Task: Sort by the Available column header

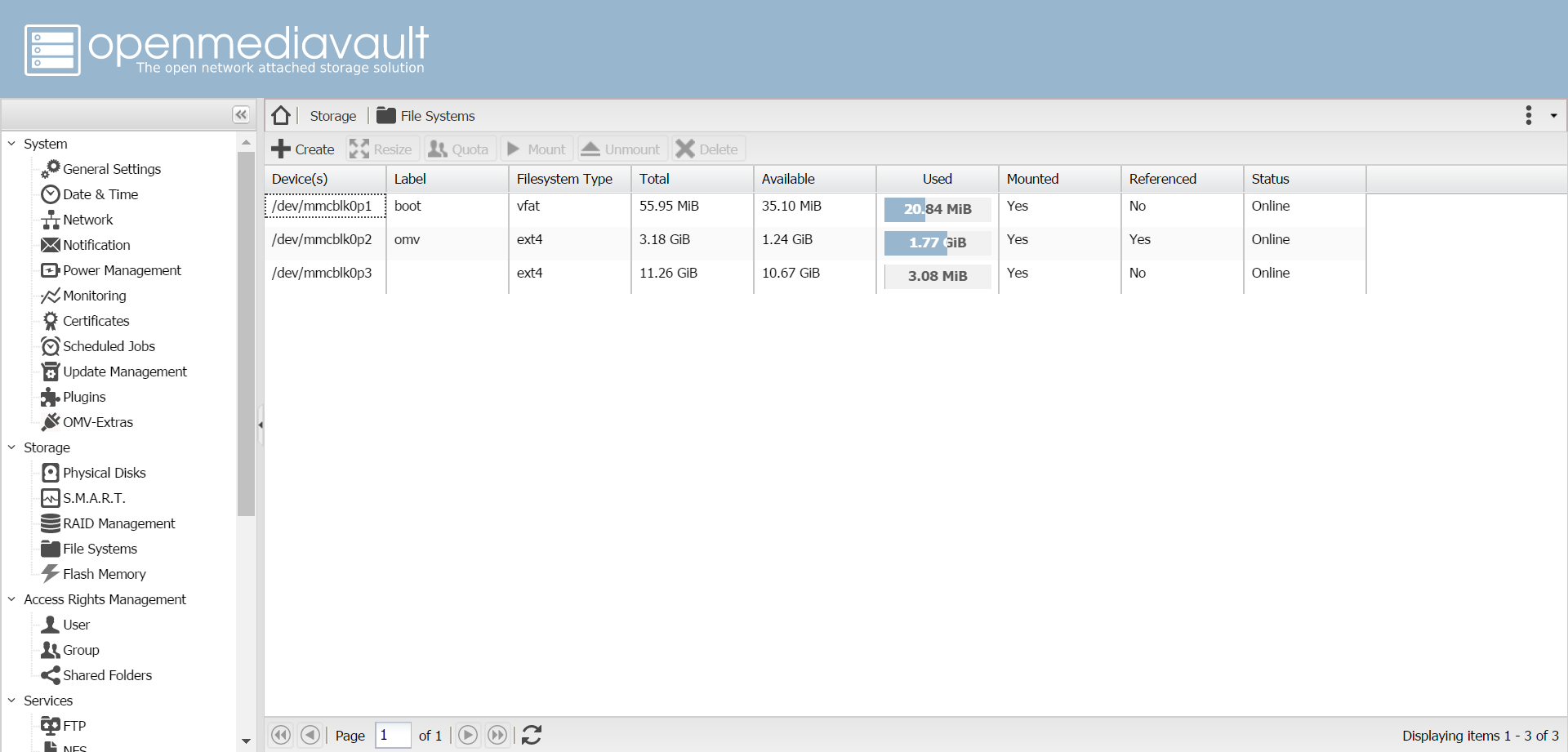Action: pyautogui.click(x=815, y=179)
